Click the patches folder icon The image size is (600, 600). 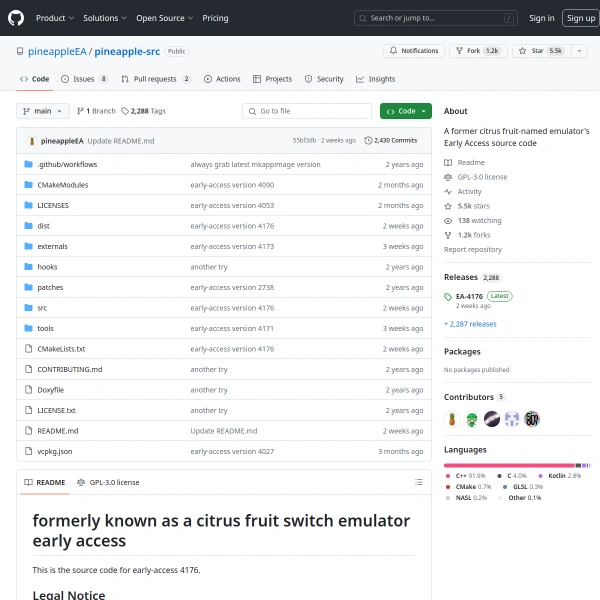pos(28,287)
